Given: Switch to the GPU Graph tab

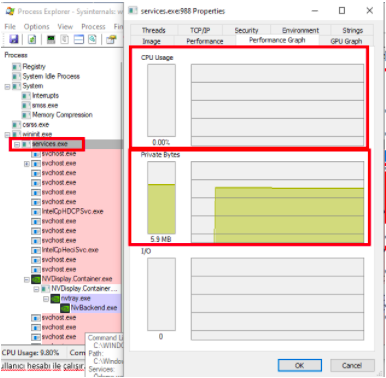Looking at the screenshot, I should click(346, 41).
